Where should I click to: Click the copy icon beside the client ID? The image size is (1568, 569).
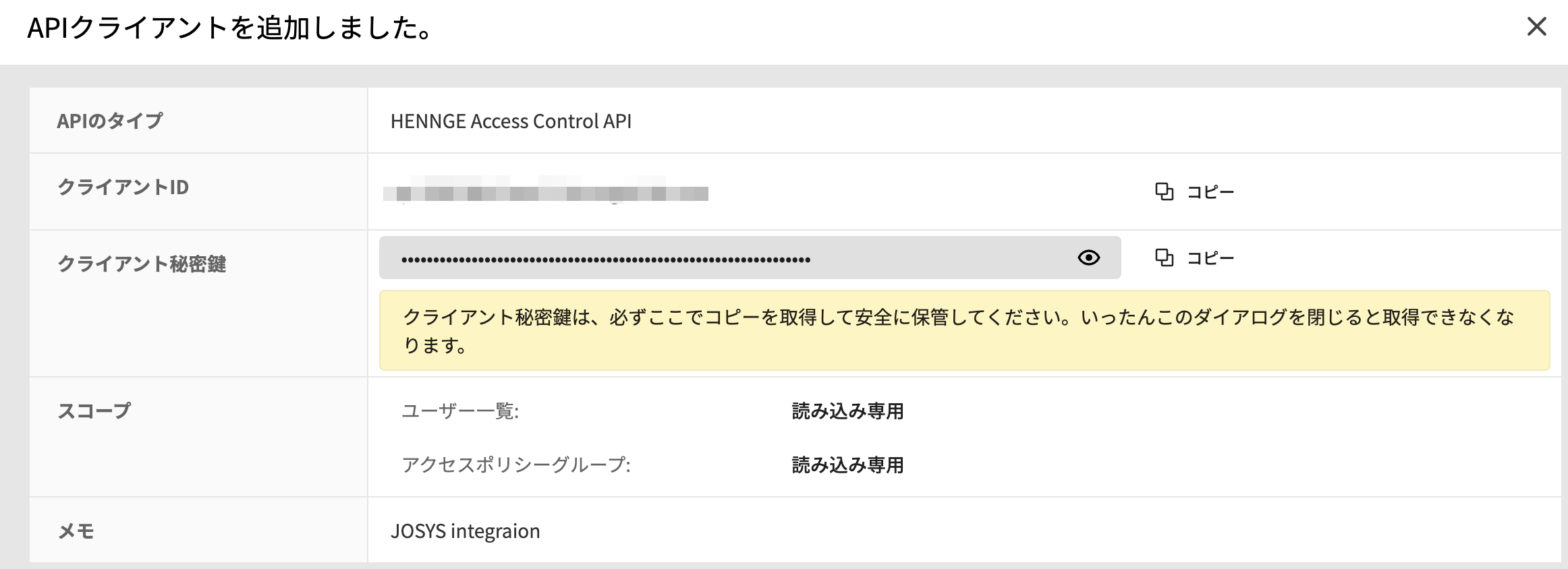pos(1165,192)
